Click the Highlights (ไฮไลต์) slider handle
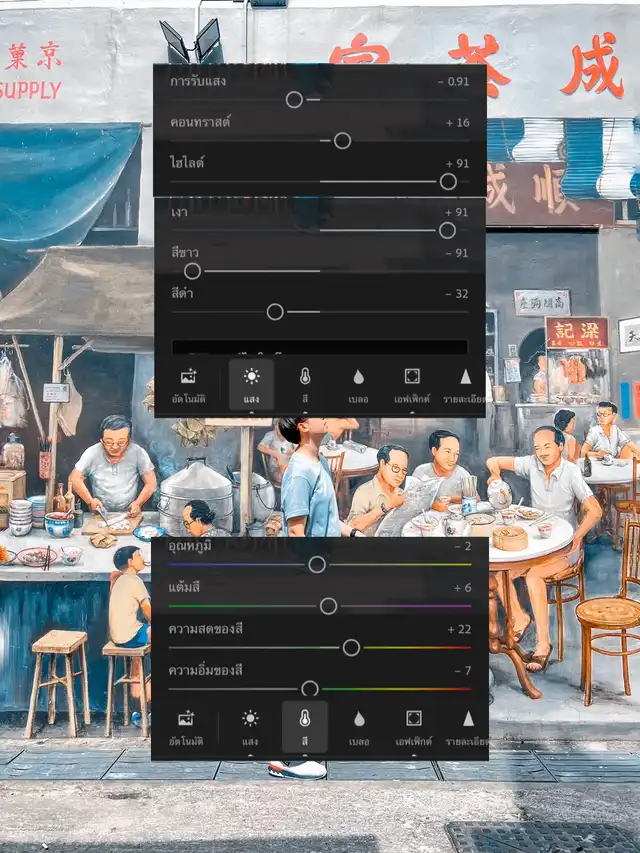640x853 pixels. point(448,181)
